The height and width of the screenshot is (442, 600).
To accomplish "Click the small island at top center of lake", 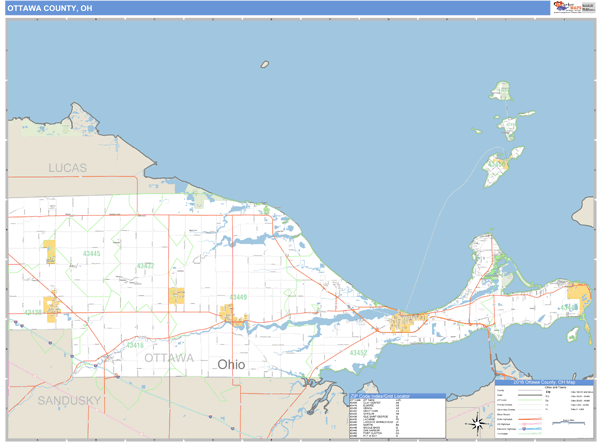I will tap(265, 65).
